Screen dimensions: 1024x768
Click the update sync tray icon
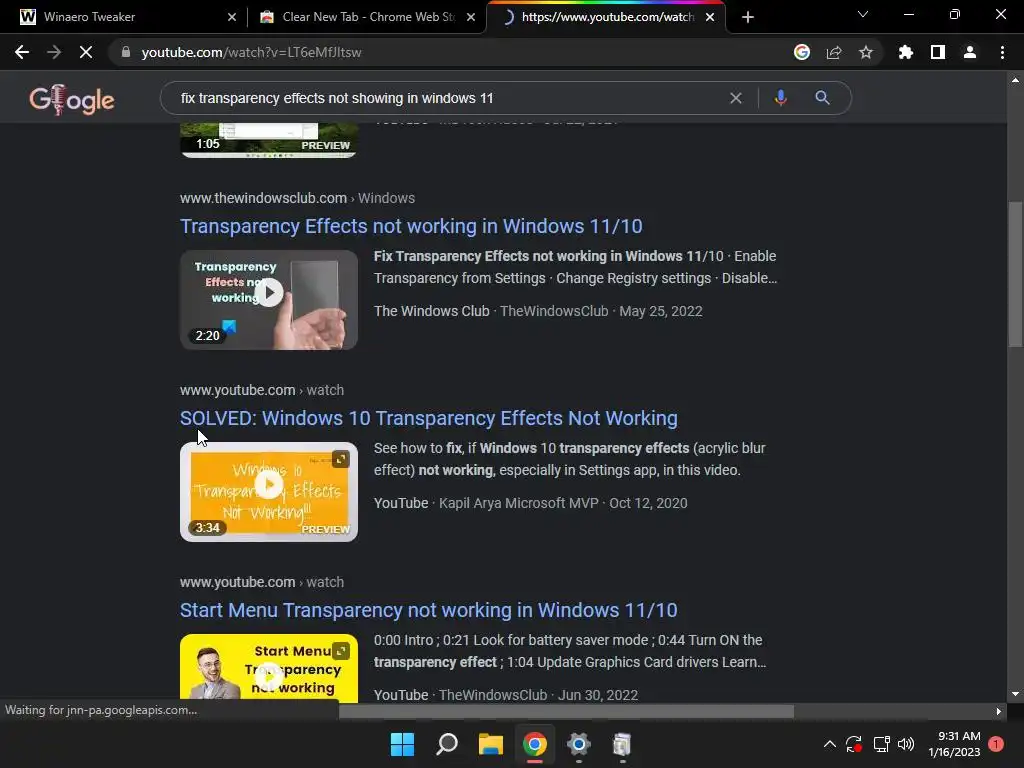(x=854, y=744)
